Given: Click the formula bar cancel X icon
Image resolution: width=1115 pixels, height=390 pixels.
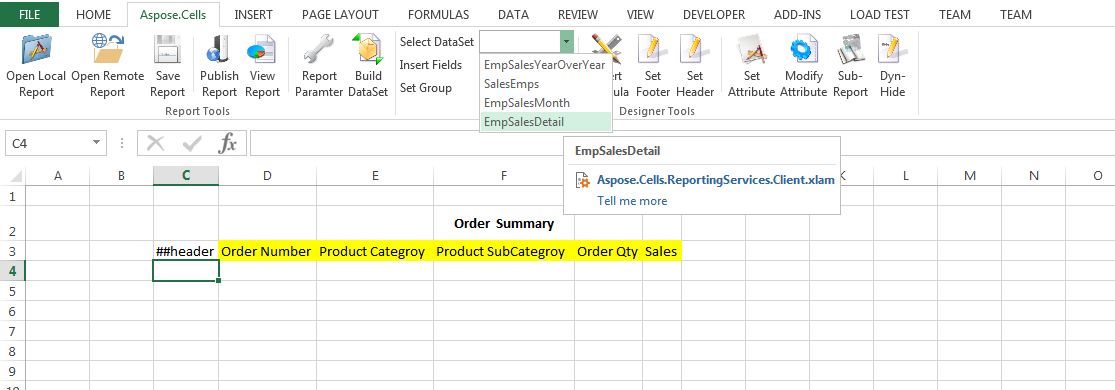Looking at the screenshot, I should [x=156, y=143].
